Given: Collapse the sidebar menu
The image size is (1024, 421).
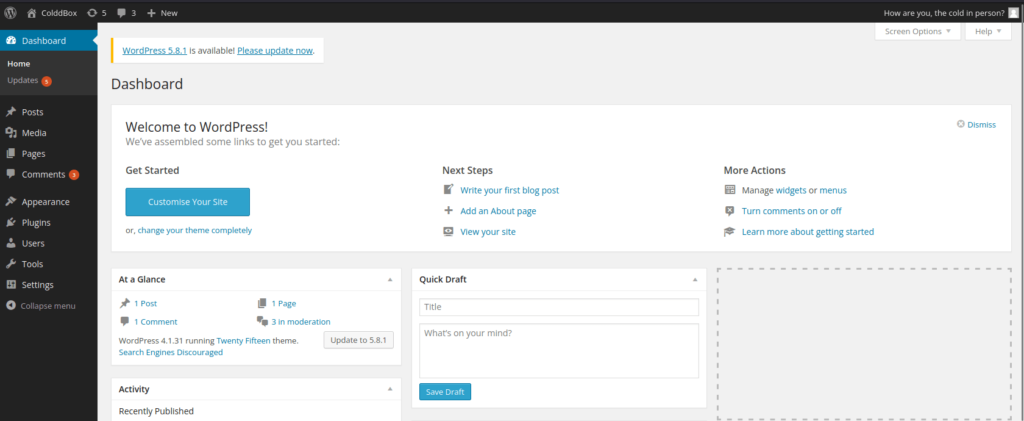Looking at the screenshot, I should 41,306.
